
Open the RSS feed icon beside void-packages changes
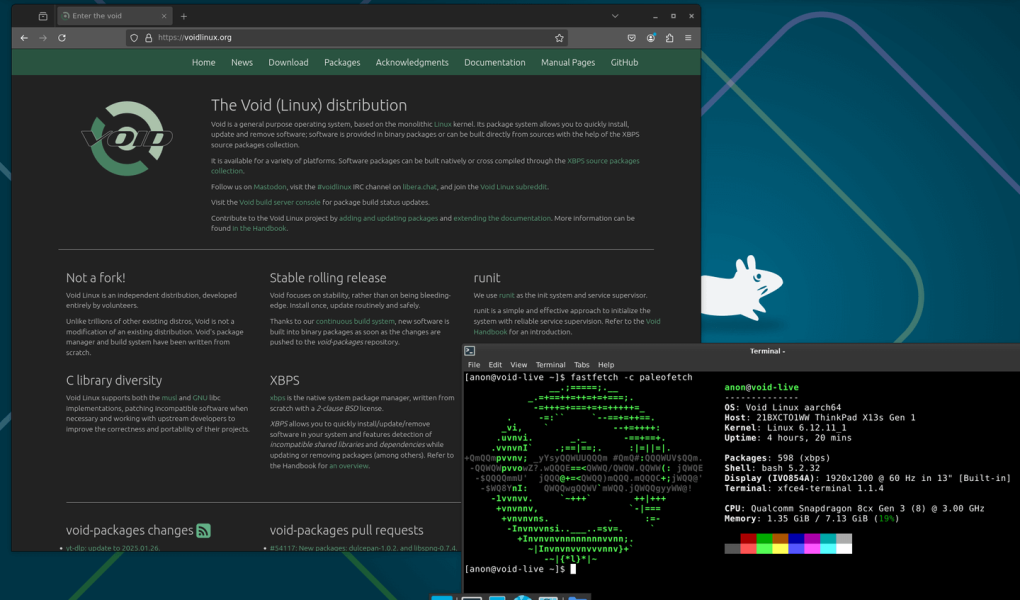(x=204, y=530)
